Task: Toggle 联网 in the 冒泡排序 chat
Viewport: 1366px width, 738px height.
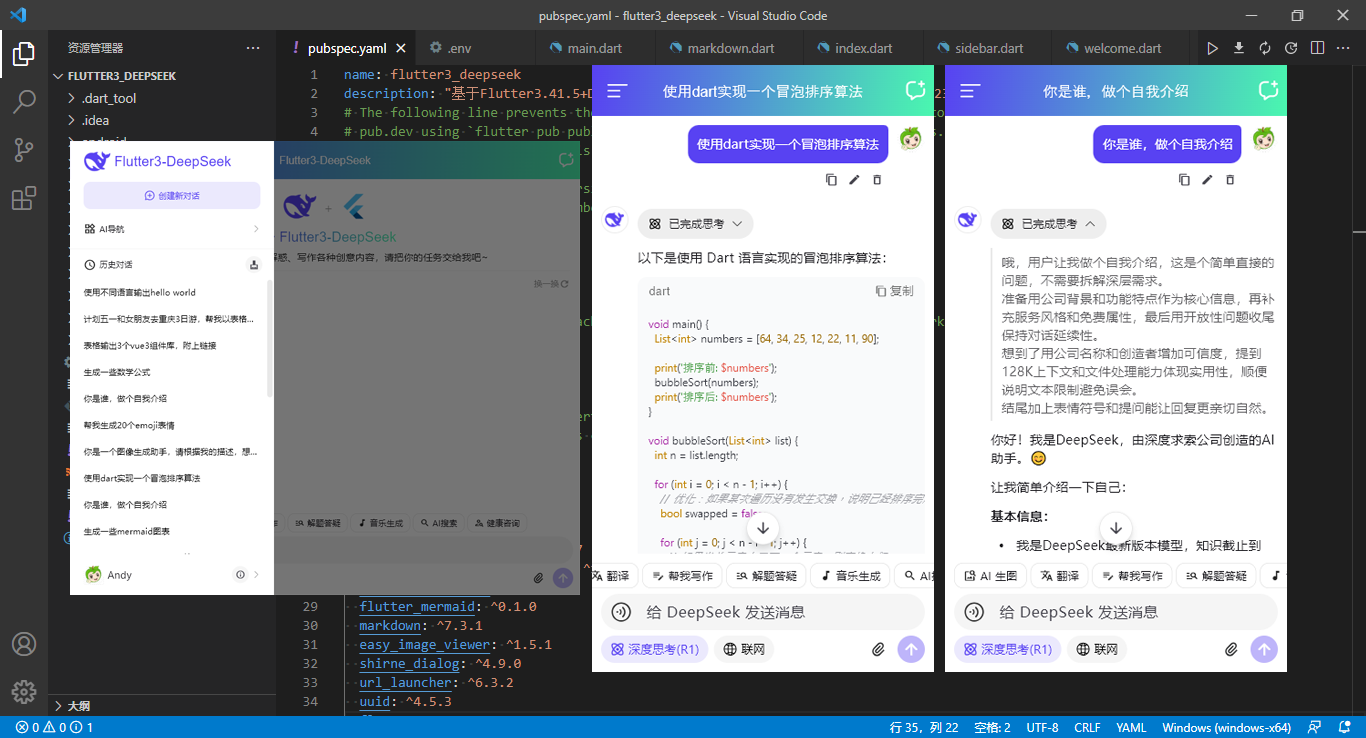Action: [x=744, y=649]
